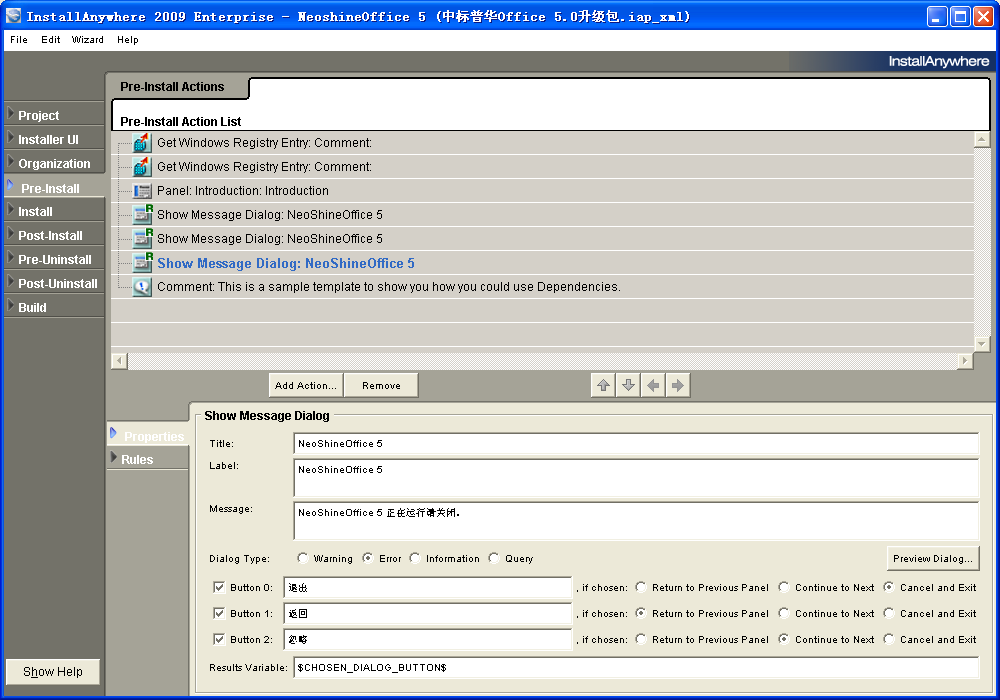Click the horizontal scrollbar right arrow

click(x=965, y=361)
